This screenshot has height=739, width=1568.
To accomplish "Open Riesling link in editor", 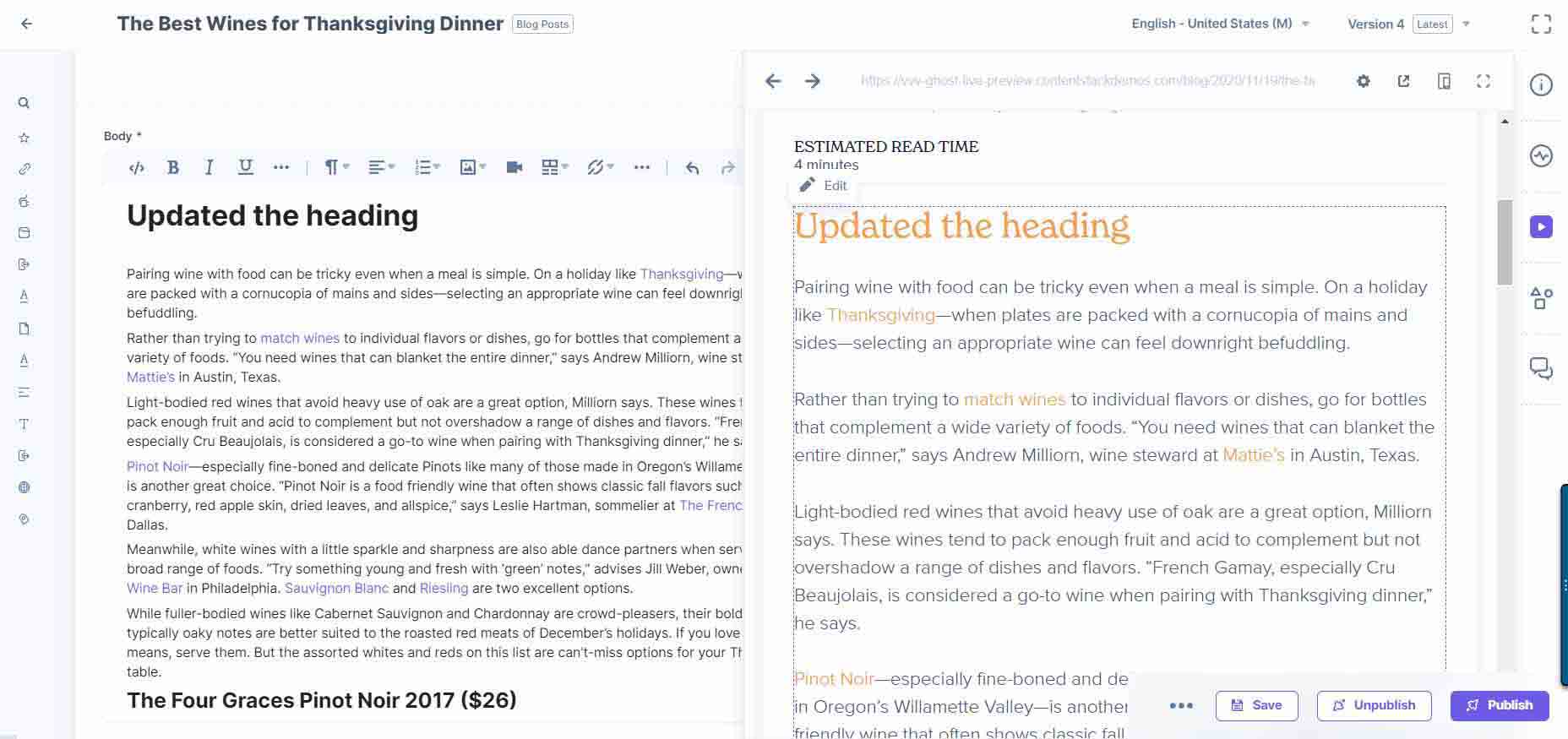I will coord(444,588).
